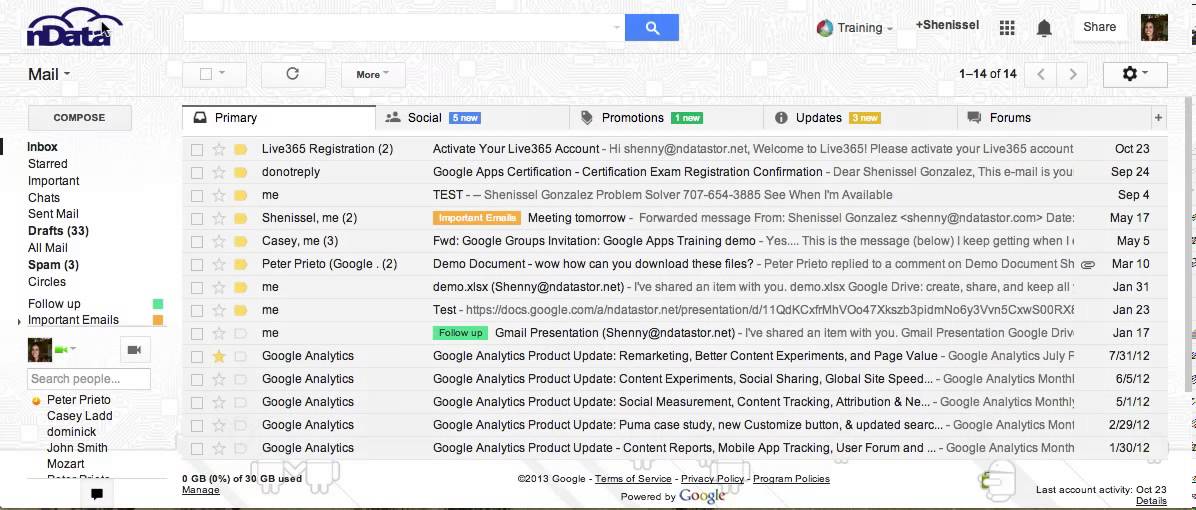The height and width of the screenshot is (510, 1196).
Task: Click the attachment paperclip on Demo Document
Action: tap(1088, 265)
